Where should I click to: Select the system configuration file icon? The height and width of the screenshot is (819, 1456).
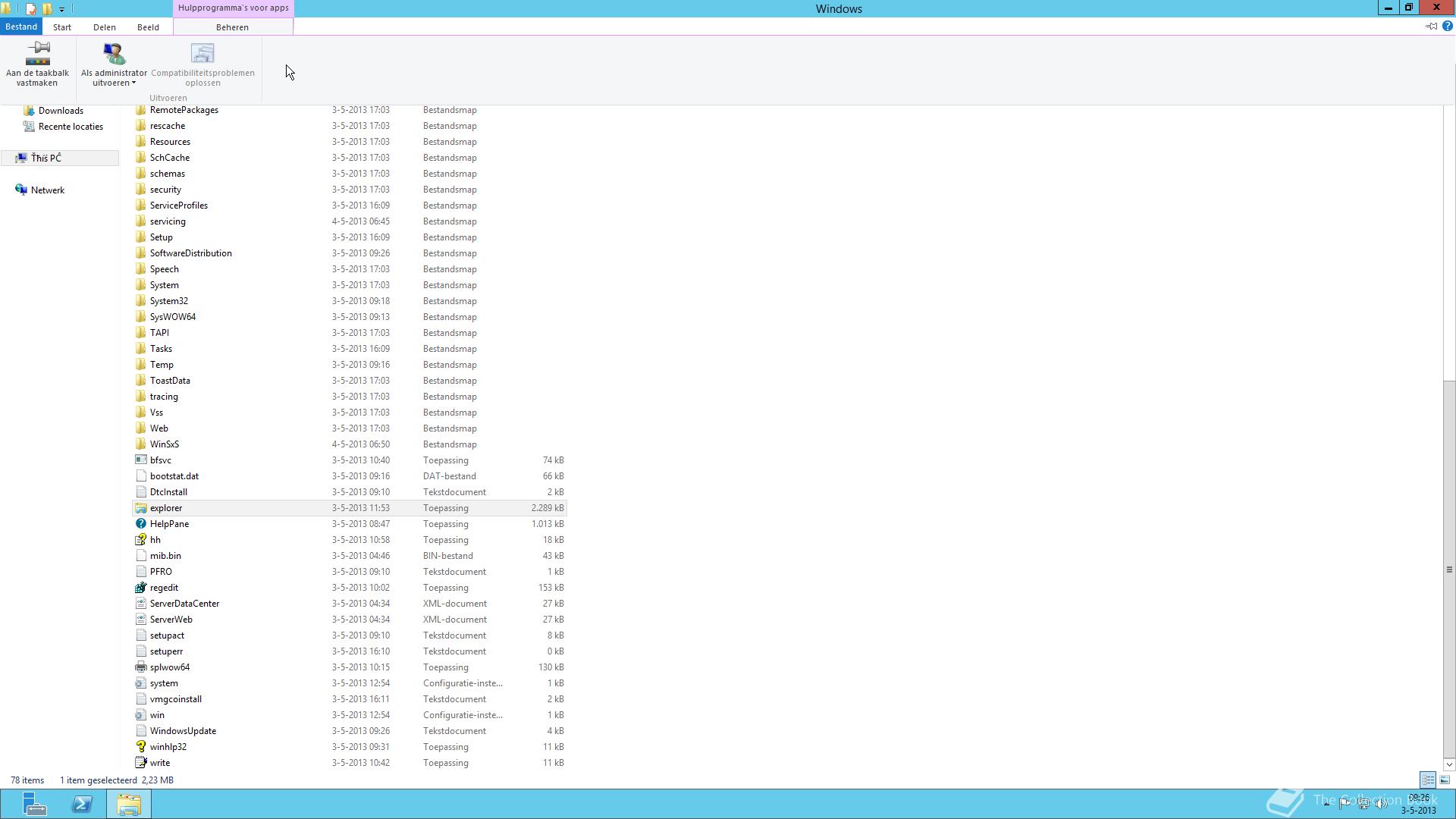tap(140, 683)
